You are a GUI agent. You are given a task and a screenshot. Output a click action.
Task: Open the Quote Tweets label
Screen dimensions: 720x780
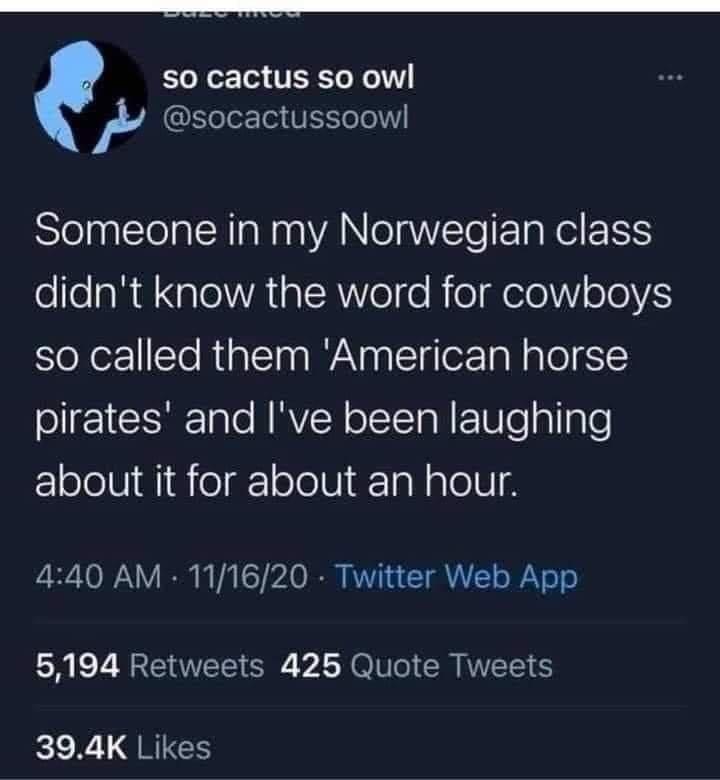(449, 665)
